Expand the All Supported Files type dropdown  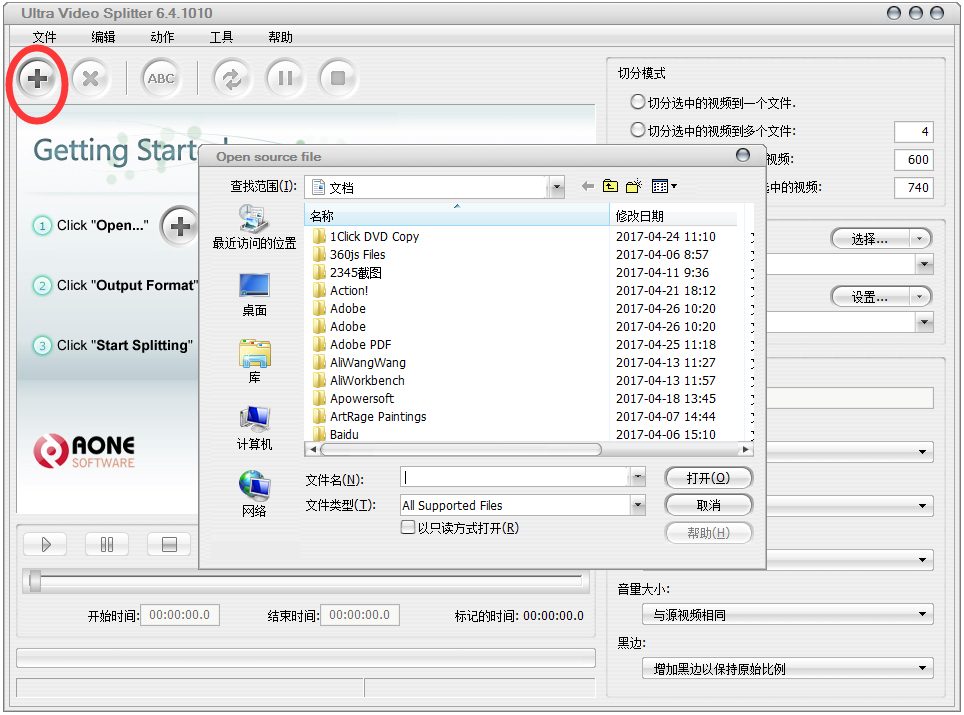pyautogui.click(x=638, y=506)
